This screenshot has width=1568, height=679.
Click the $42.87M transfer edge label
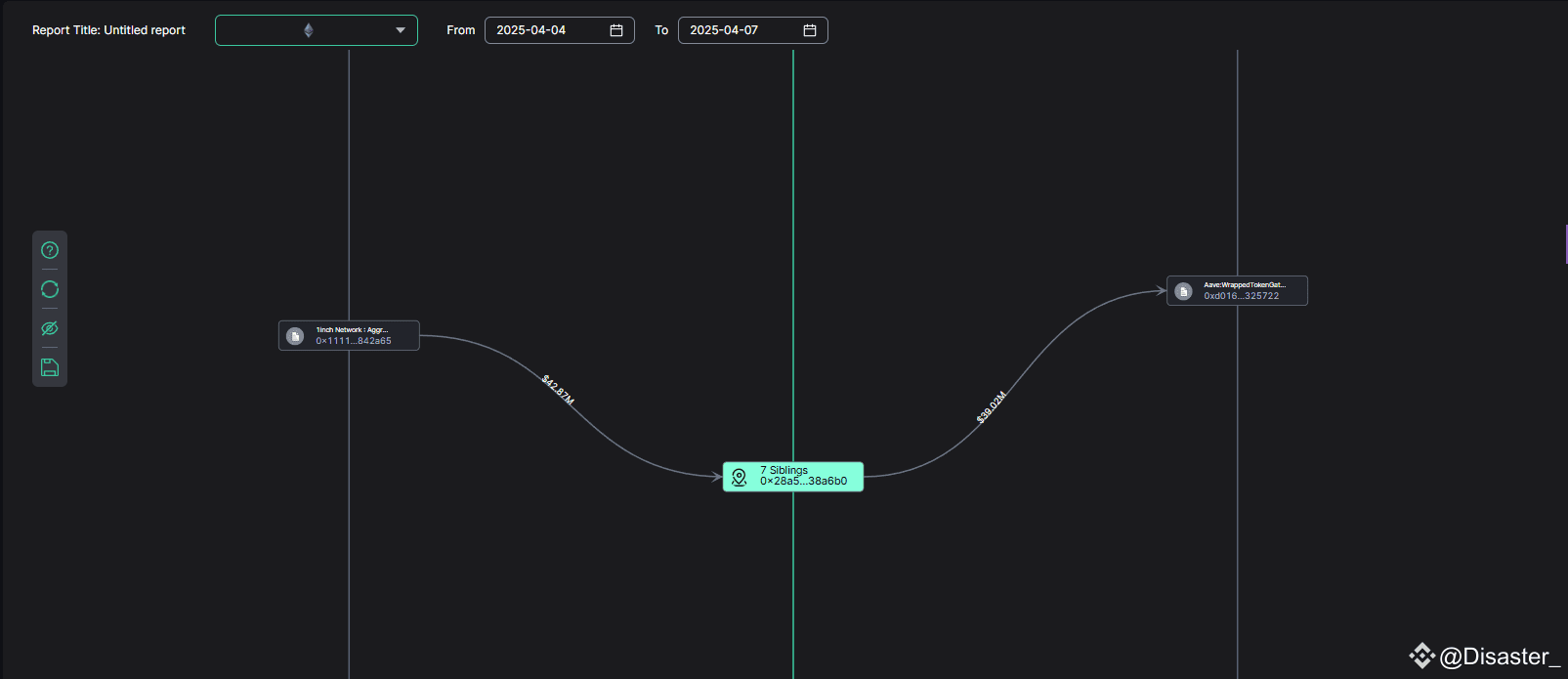click(x=558, y=390)
